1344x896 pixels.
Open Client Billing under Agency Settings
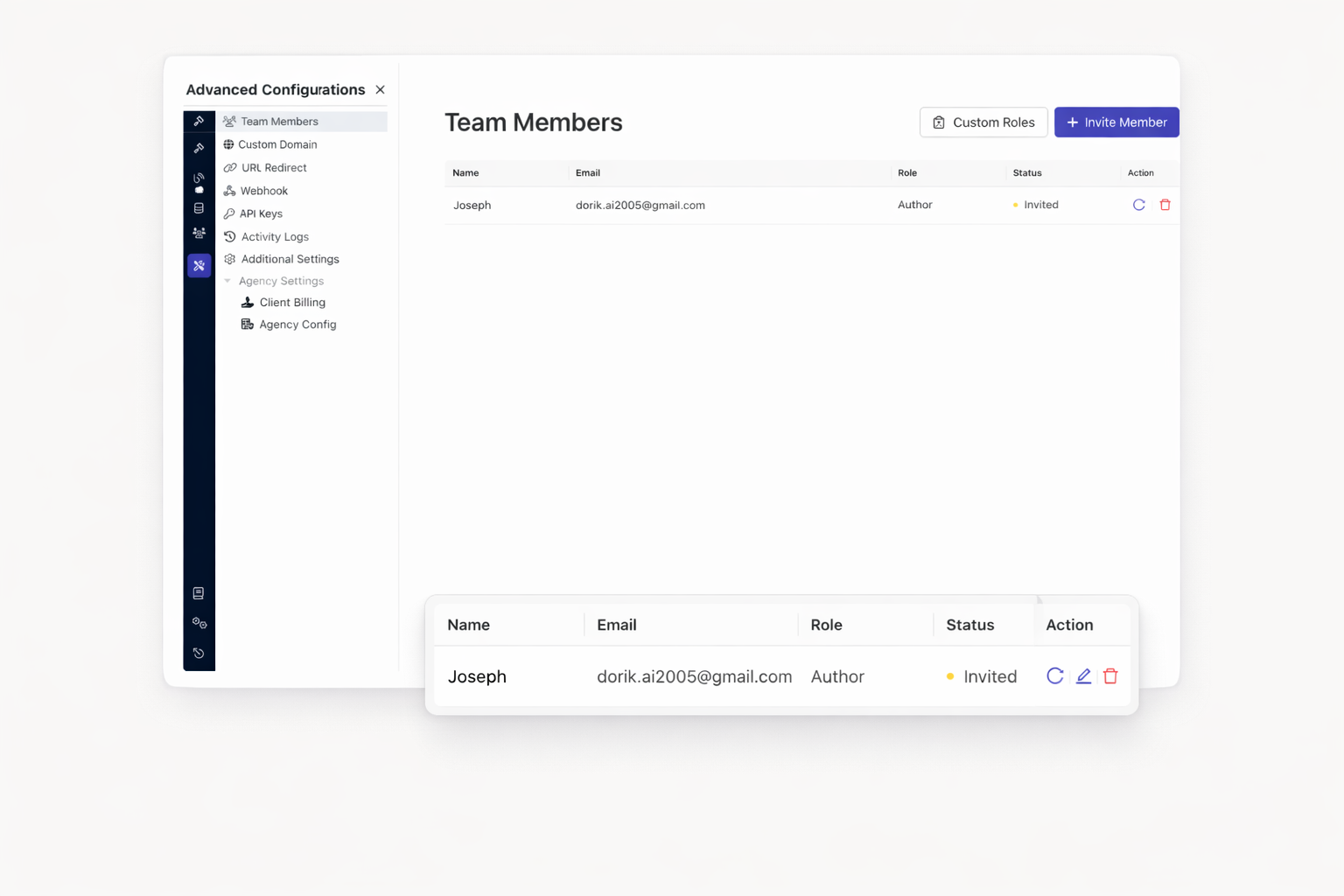[291, 303]
